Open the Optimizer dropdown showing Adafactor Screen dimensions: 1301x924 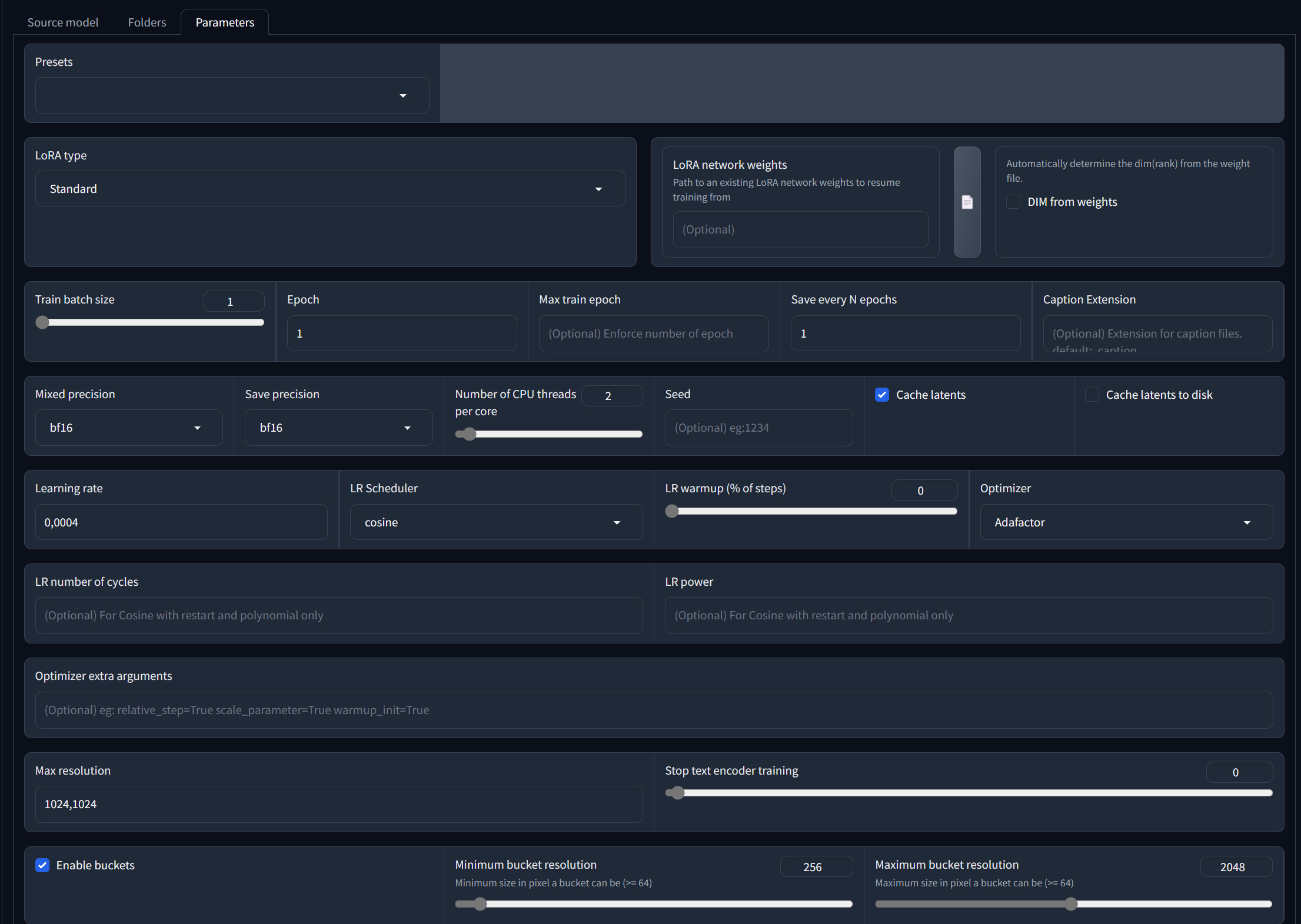[x=1126, y=522]
